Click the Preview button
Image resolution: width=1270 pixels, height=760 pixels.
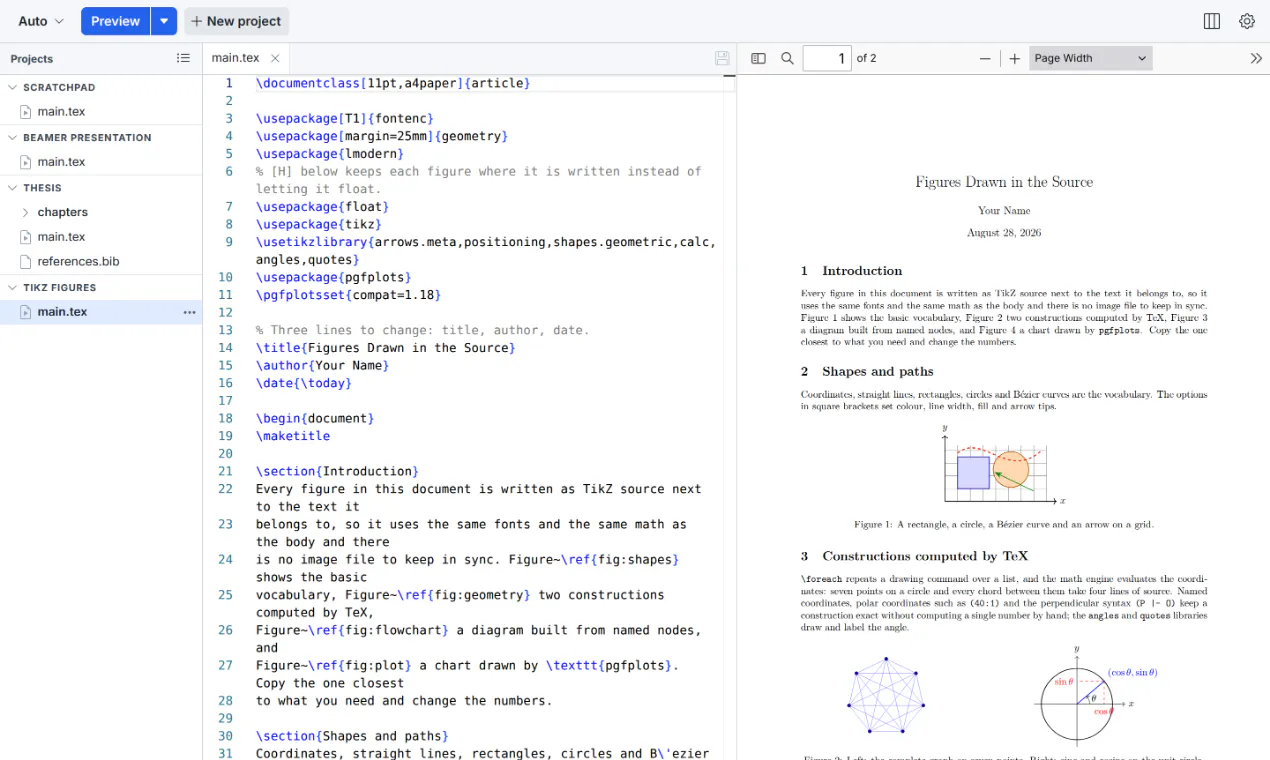[116, 21]
